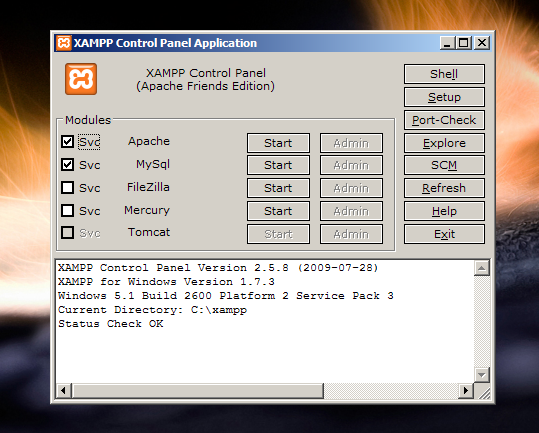This screenshot has height=433, width=539.
Task: Maximize the XAMPP Control Panel window
Action: 463,43
